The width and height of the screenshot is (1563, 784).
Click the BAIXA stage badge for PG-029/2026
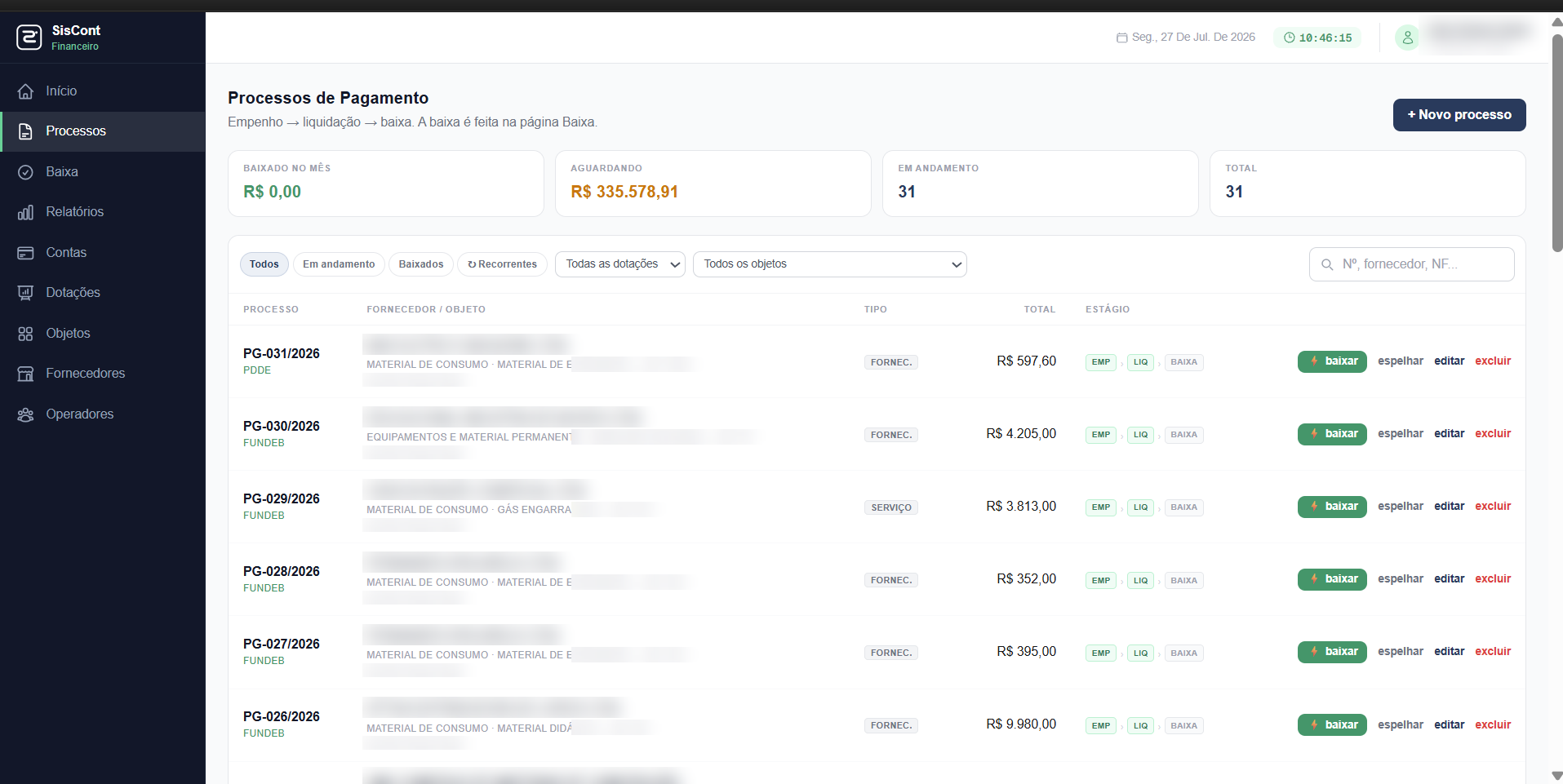click(x=1183, y=507)
